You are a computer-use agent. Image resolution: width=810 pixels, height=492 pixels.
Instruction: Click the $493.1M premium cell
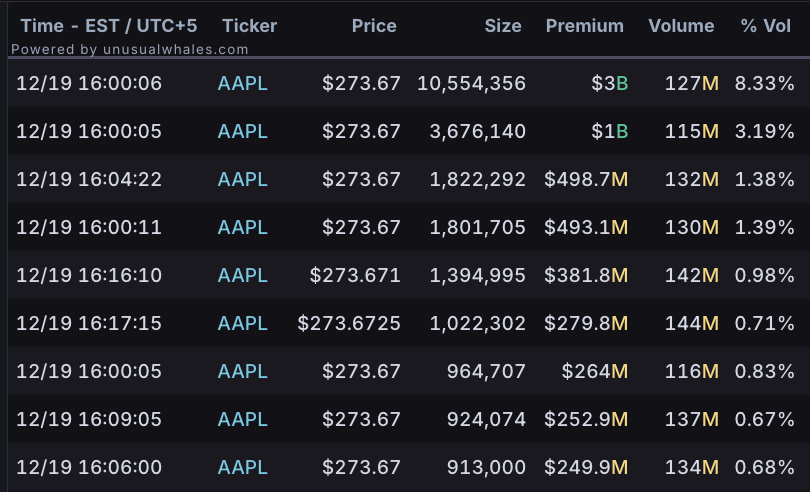pyautogui.click(x=586, y=227)
